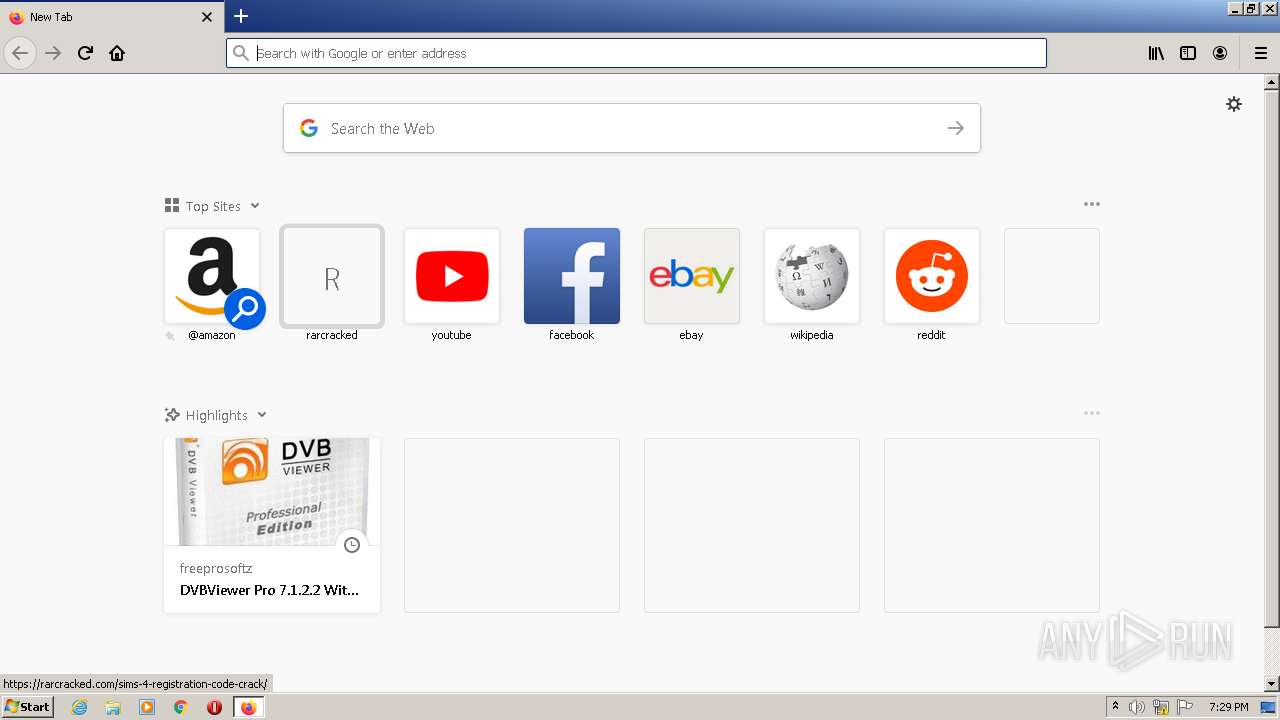Go forward with the forward arrow
The width and height of the screenshot is (1280, 720).
point(53,53)
